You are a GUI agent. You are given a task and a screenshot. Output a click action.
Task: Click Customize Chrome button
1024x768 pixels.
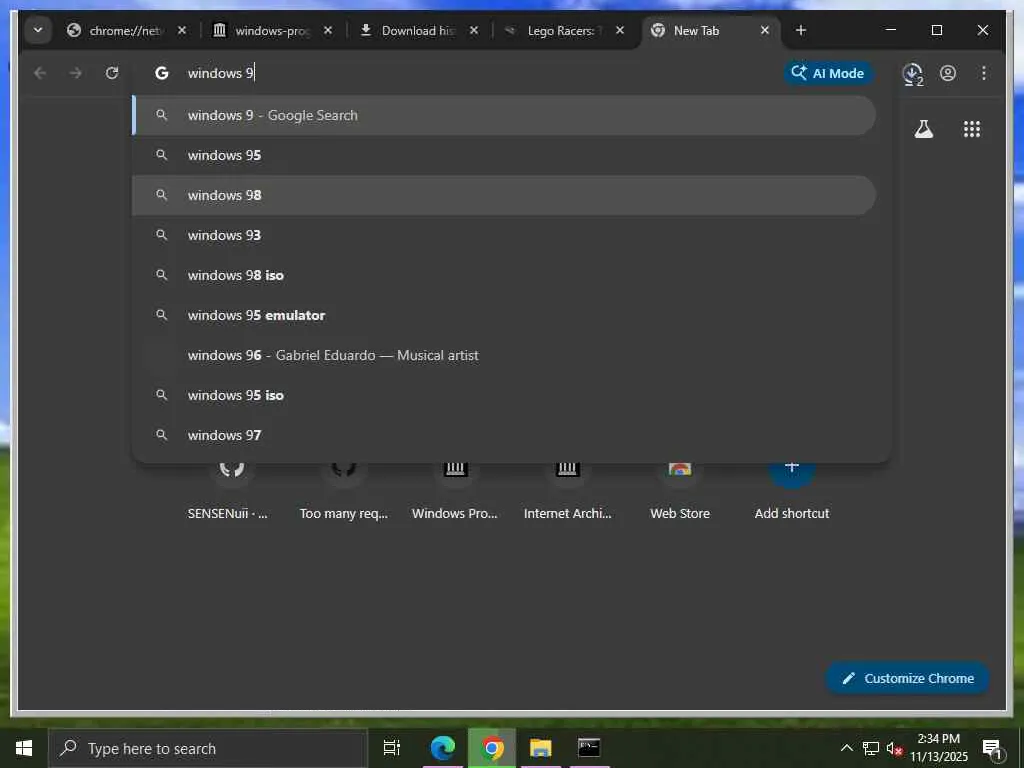908,678
